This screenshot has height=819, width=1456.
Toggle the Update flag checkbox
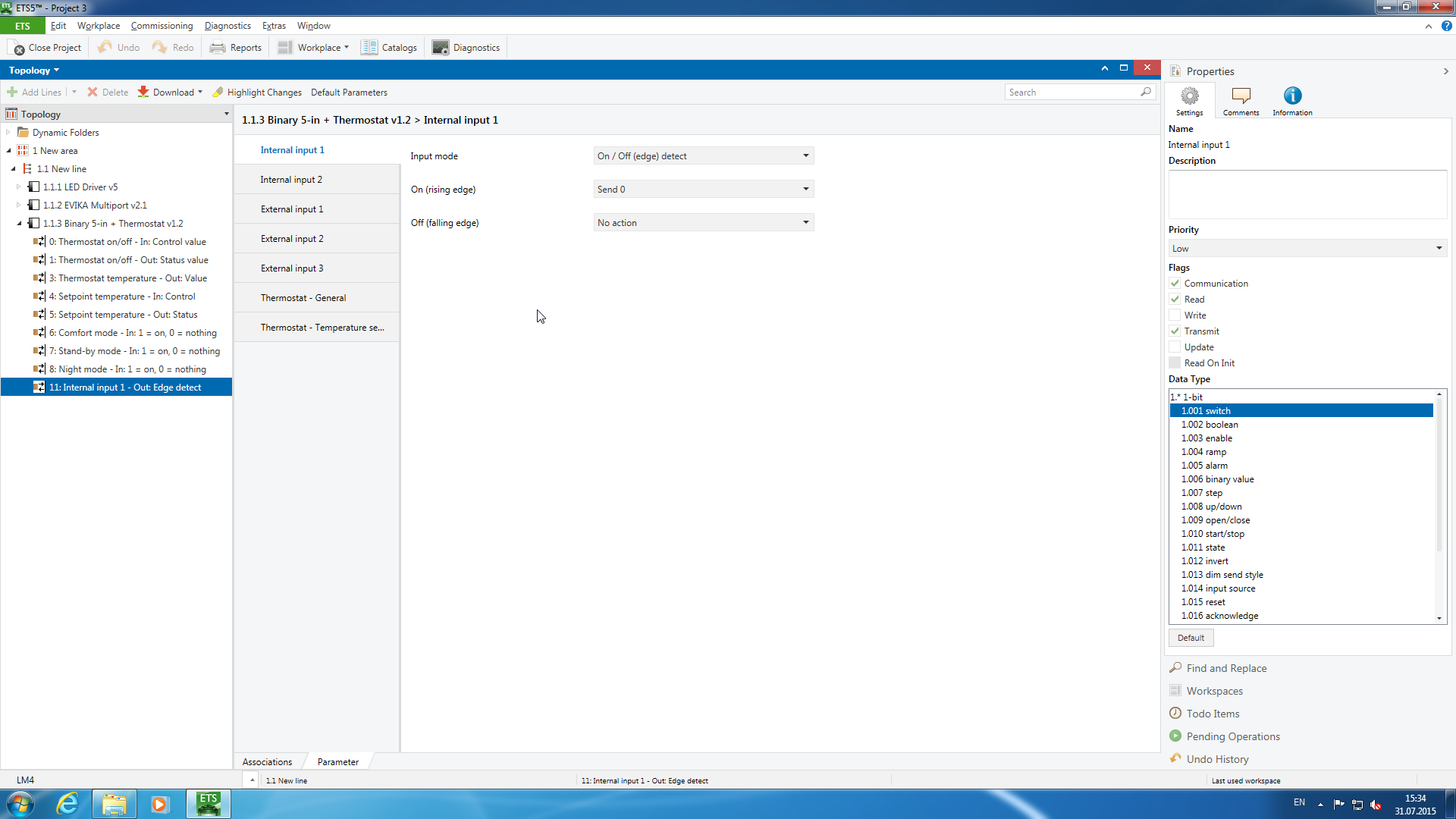(x=1175, y=347)
